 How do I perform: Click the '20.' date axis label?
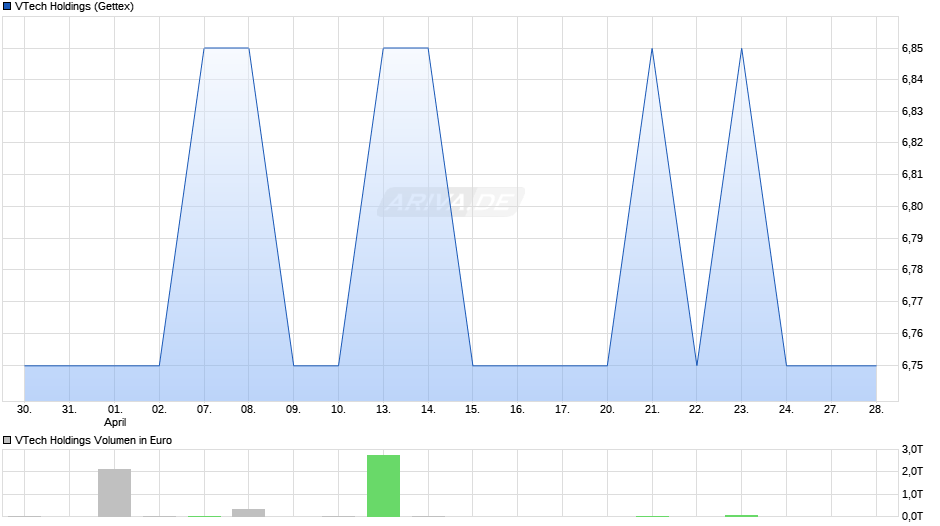(x=607, y=410)
